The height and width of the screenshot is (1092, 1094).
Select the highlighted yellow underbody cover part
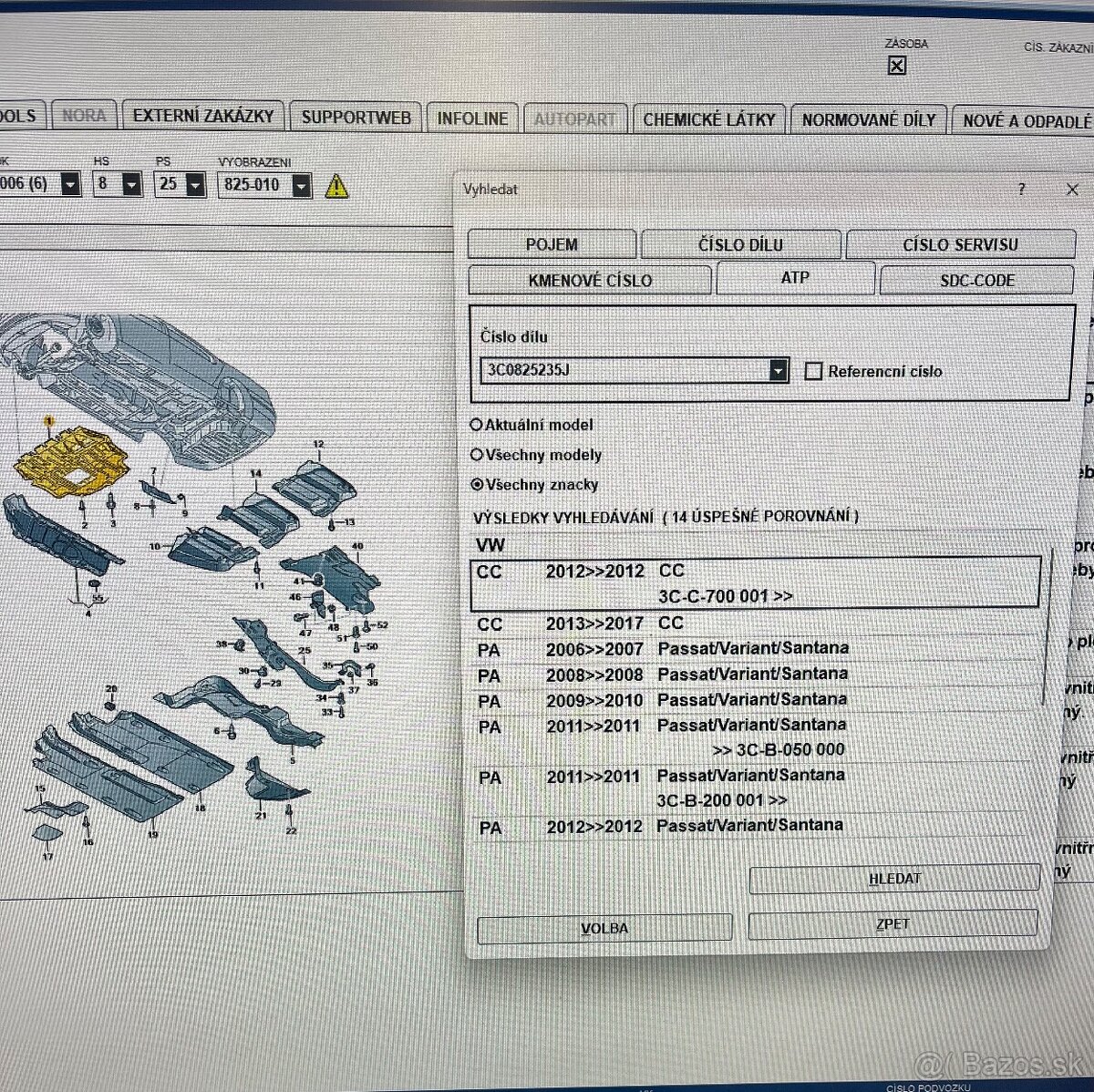[x=71, y=458]
